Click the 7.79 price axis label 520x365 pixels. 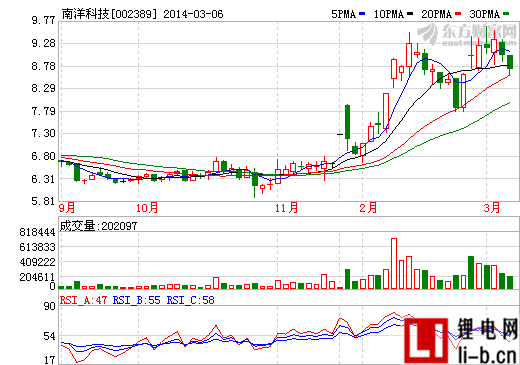[x=43, y=111]
